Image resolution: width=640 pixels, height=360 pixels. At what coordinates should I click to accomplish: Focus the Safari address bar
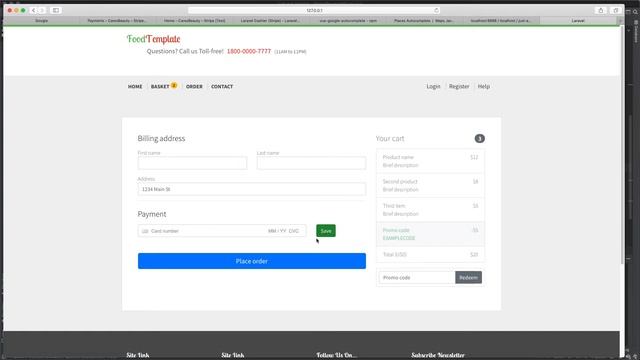click(x=314, y=10)
